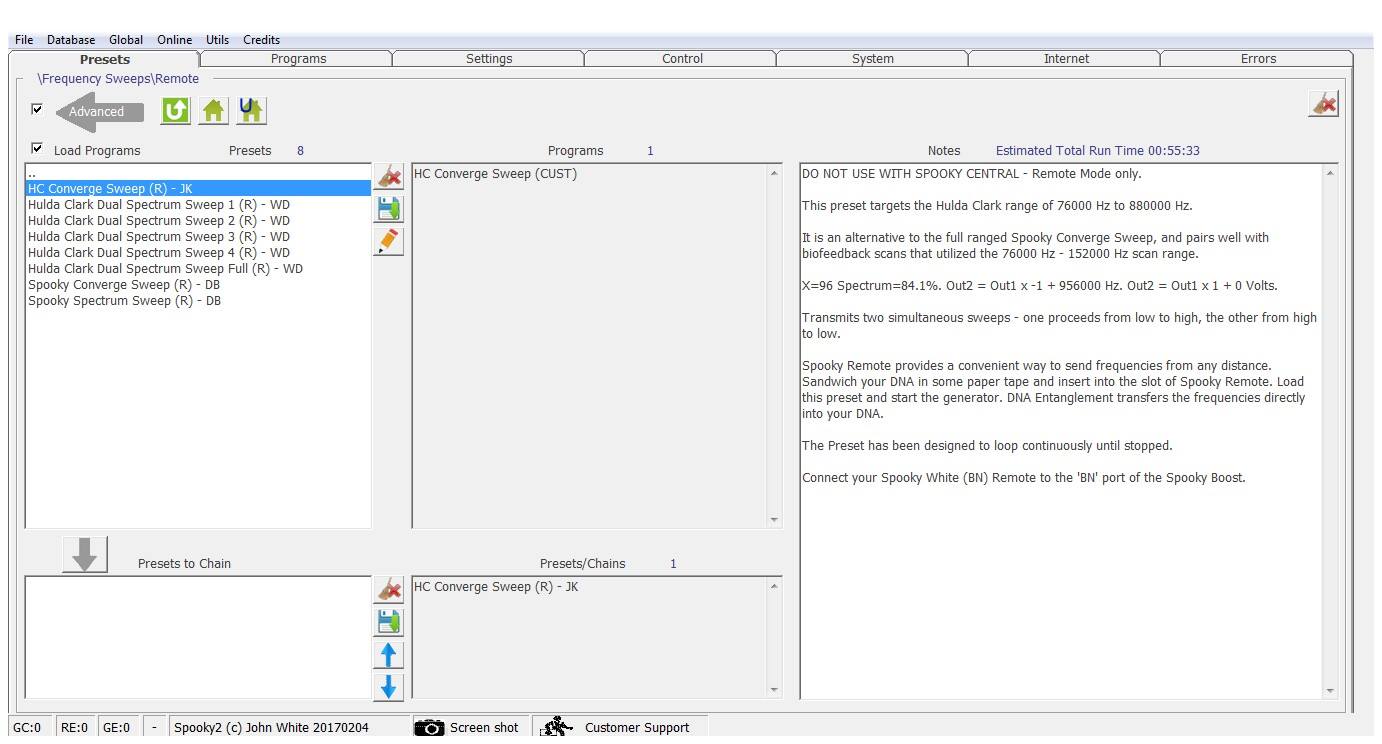The width and height of the screenshot is (1382, 744).
Task: Click the Presets/Chains list scroll down arrow
Action: coord(773,690)
